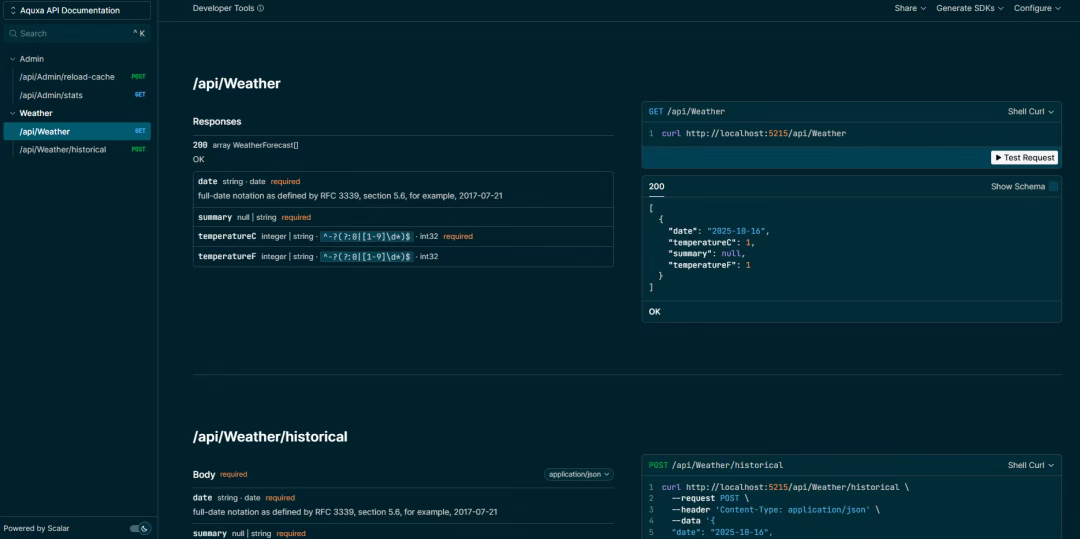This screenshot has width=1080, height=539.
Task: Click the POST badge beside /api/Weather/historical
Action: coord(138,149)
